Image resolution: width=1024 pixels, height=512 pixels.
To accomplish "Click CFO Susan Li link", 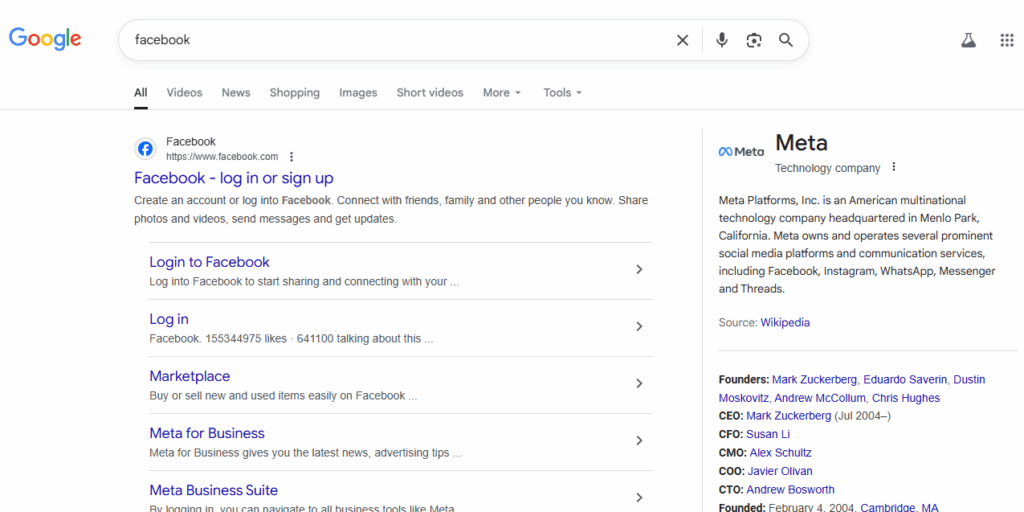I will pos(768,434).
